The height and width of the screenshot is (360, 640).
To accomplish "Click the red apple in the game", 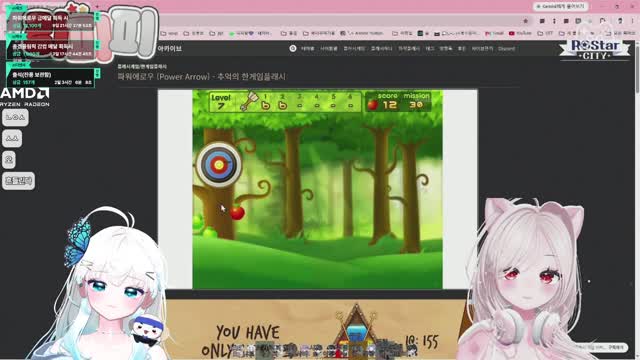I will 237,213.
